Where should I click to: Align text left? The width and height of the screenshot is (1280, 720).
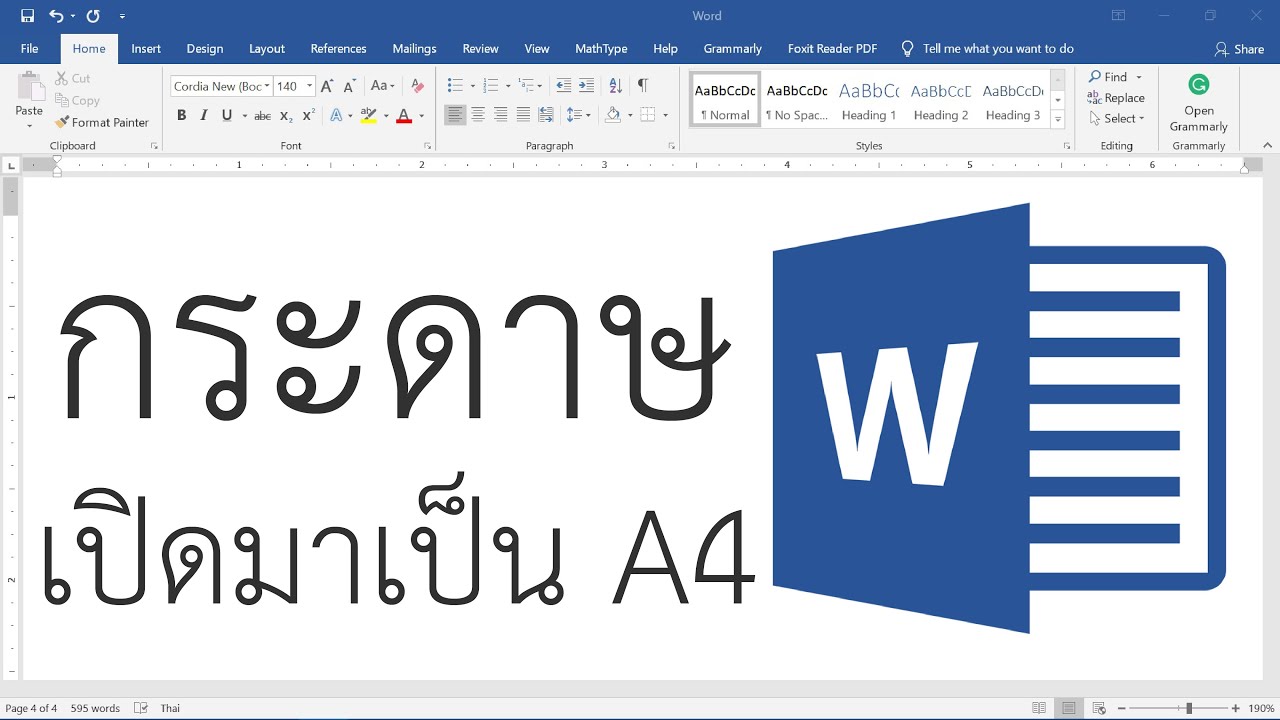coord(455,115)
